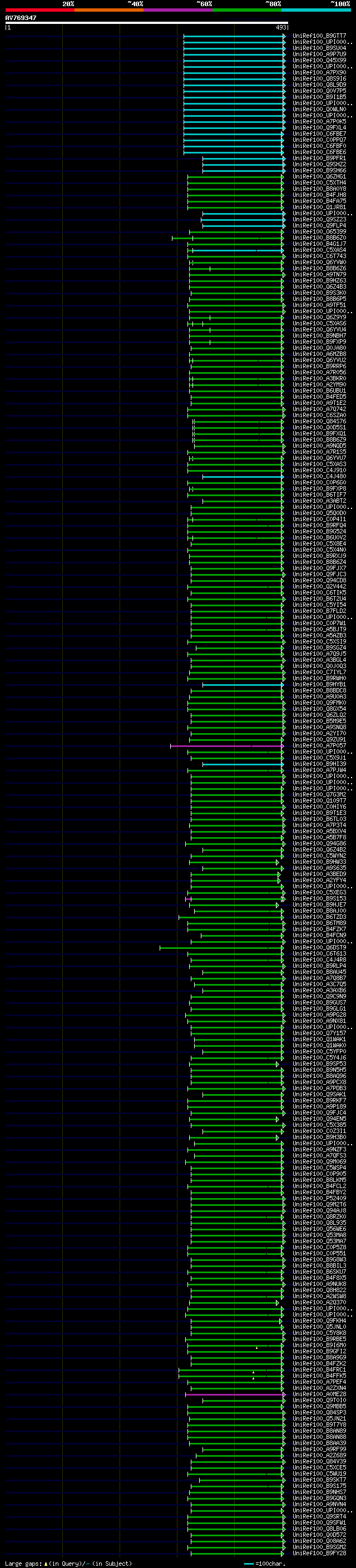Click the red ~20% identity legend segment
Viewport: 356px width, 1568px height.
pos(40,10)
